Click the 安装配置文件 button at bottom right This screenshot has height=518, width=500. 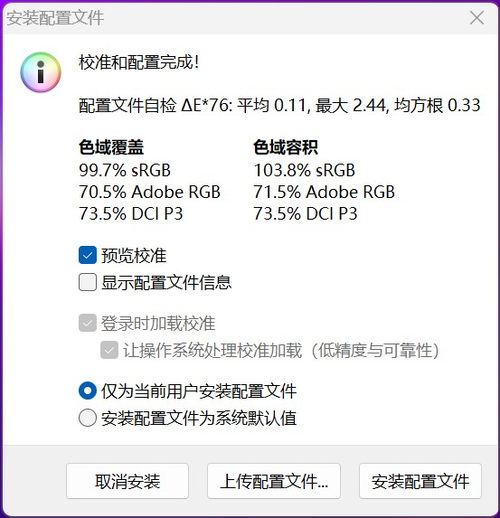click(420, 481)
